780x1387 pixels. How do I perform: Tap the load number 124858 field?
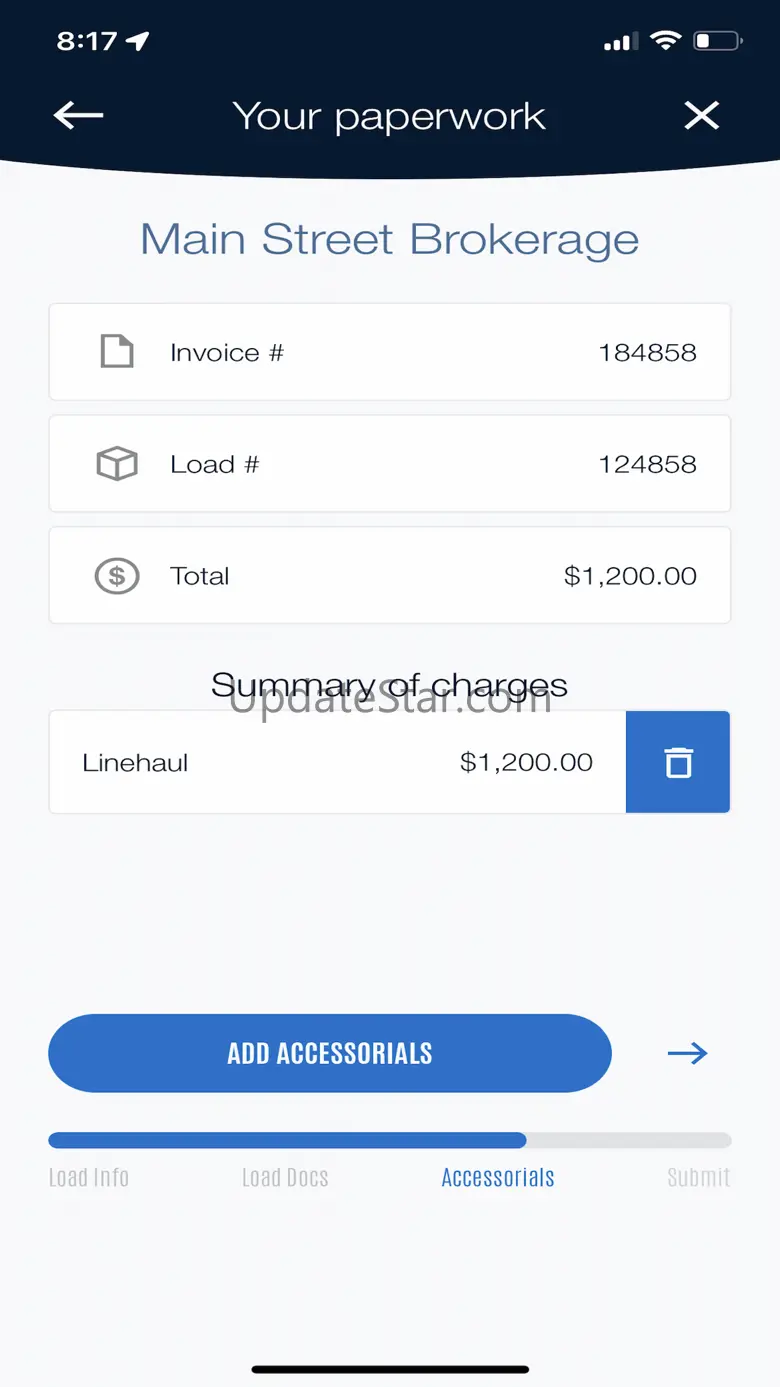(x=647, y=464)
